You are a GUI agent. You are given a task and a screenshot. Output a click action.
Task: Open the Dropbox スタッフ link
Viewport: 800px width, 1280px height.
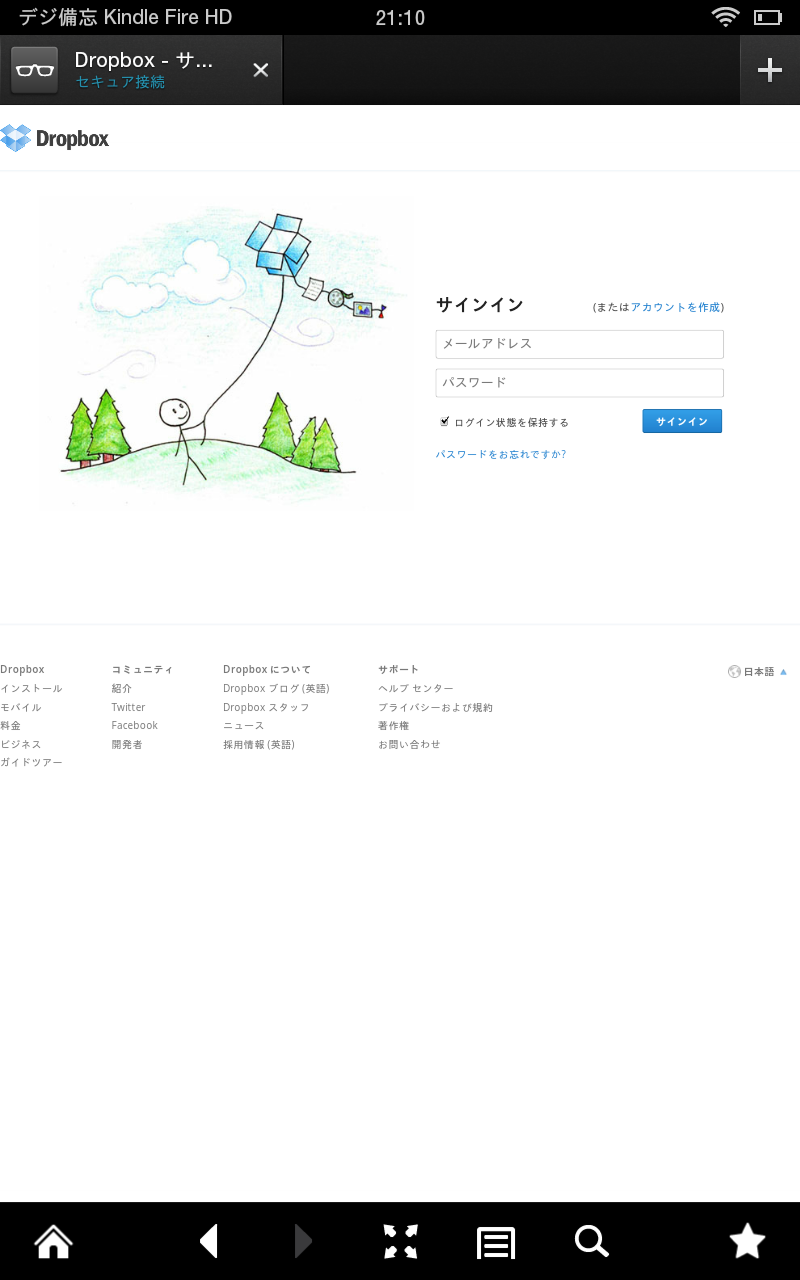click(x=266, y=707)
